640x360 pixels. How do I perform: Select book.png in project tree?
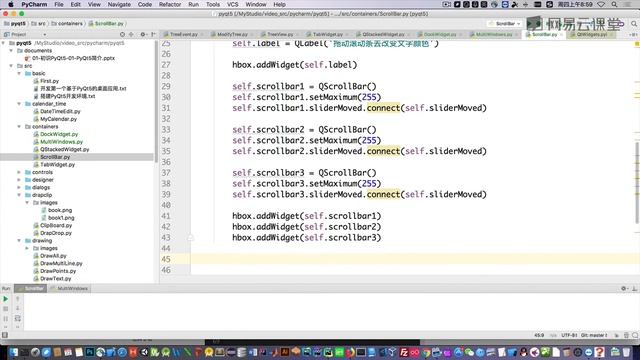pyautogui.click(x=60, y=210)
